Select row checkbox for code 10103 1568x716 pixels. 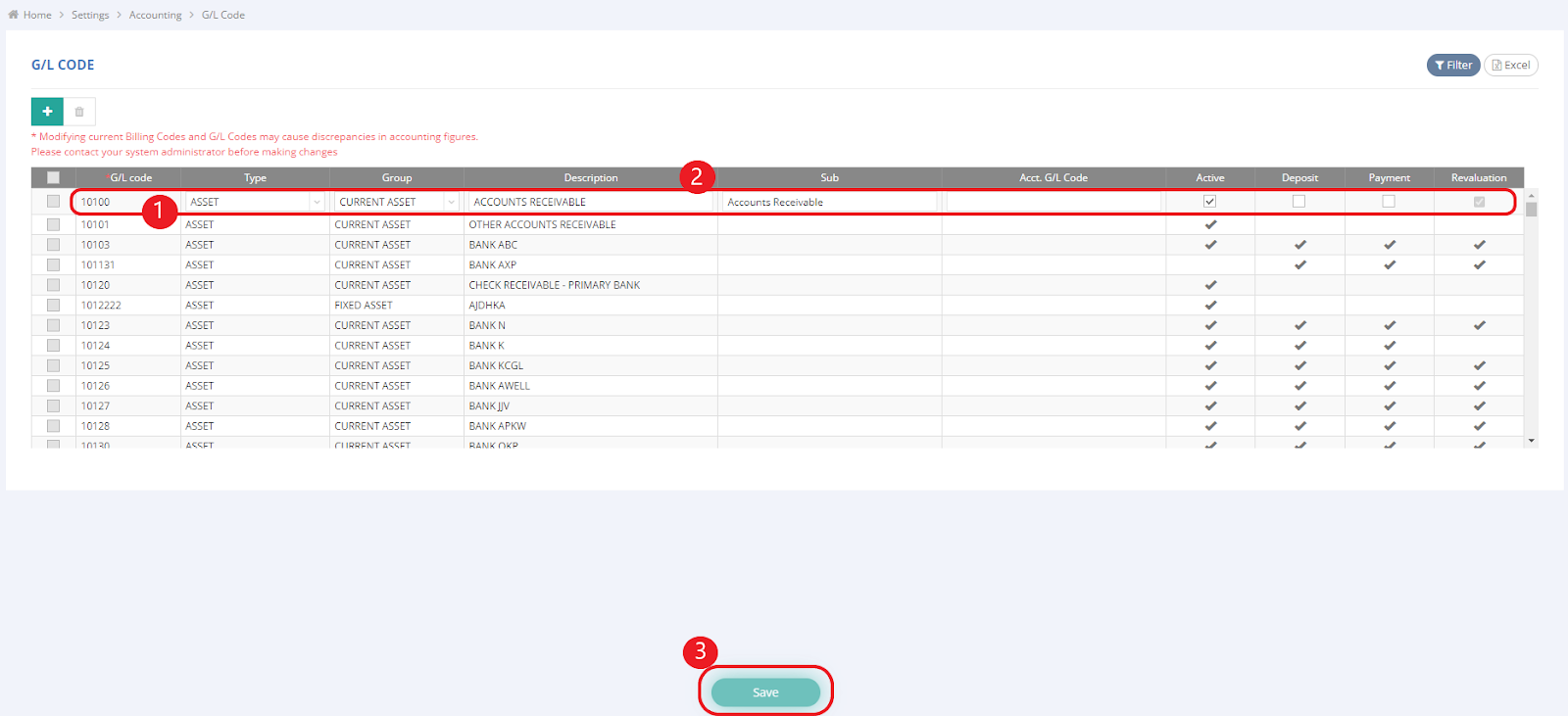point(53,245)
